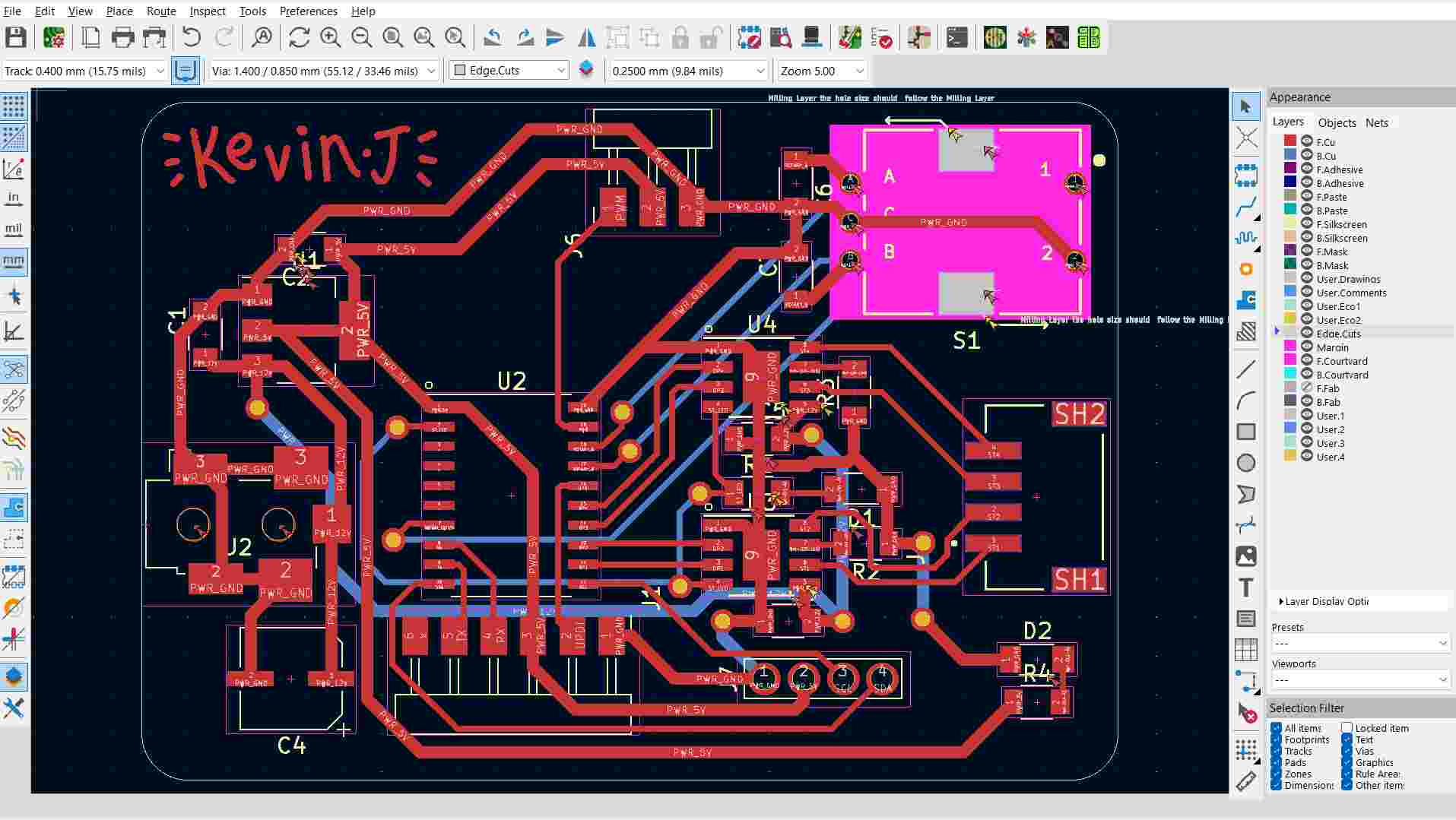Open the Place menu
1456x820 pixels.
pos(119,11)
